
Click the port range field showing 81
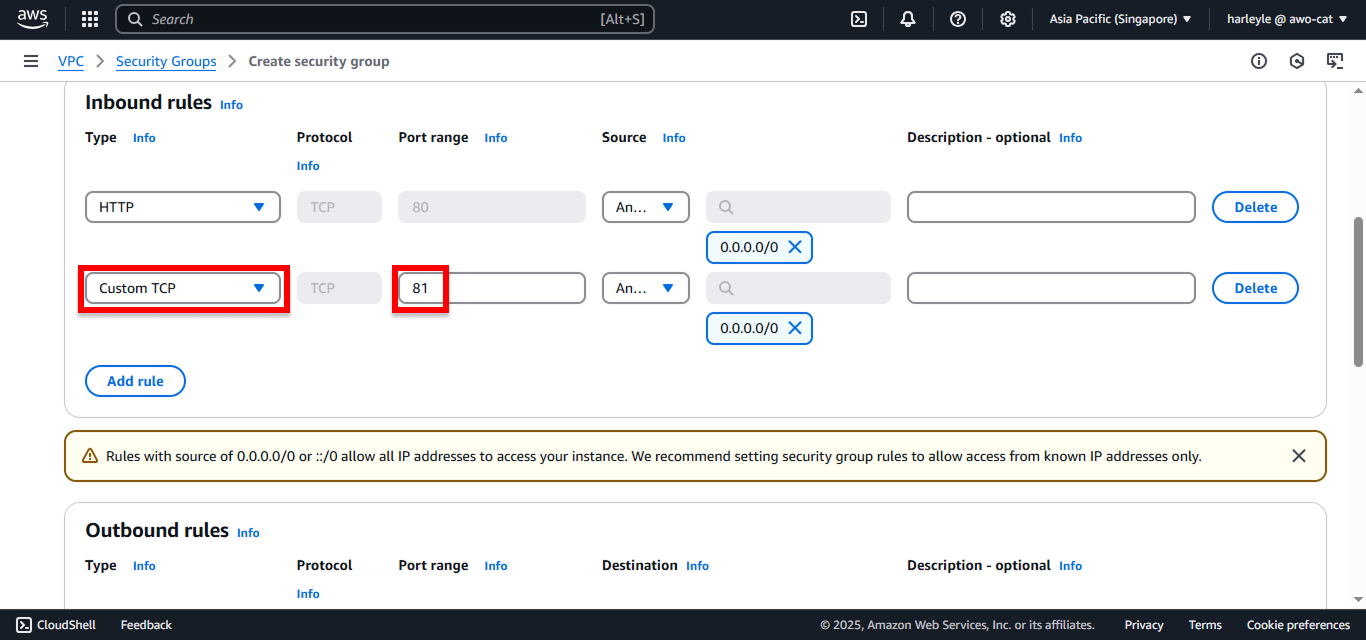pos(492,288)
